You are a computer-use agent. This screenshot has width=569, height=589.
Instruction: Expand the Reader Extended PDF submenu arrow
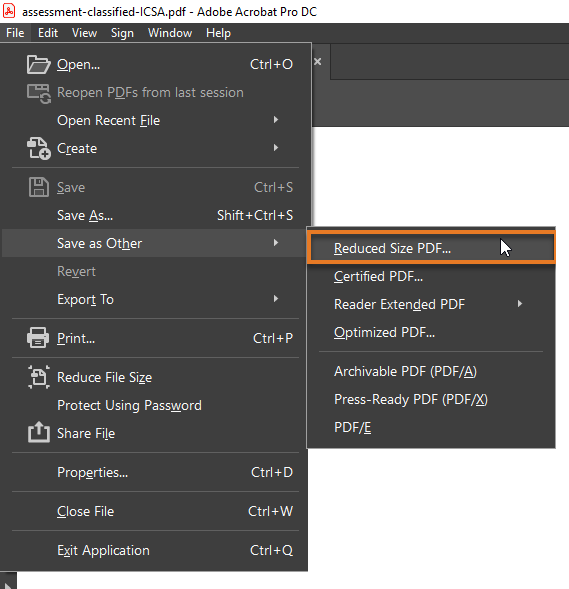tap(520, 304)
